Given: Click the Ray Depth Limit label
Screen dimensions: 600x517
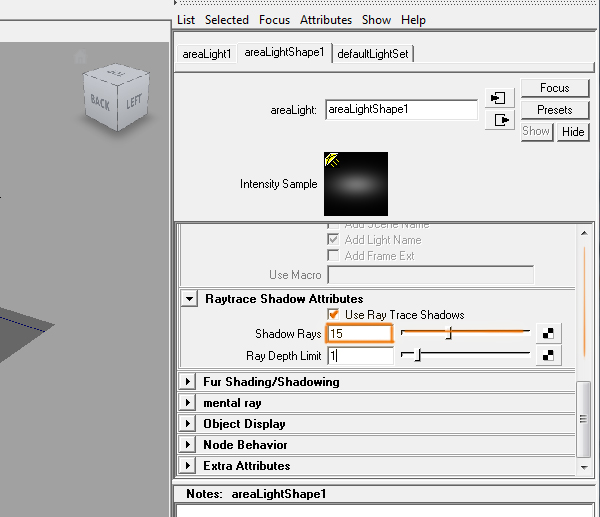Looking at the screenshot, I should [284, 356].
